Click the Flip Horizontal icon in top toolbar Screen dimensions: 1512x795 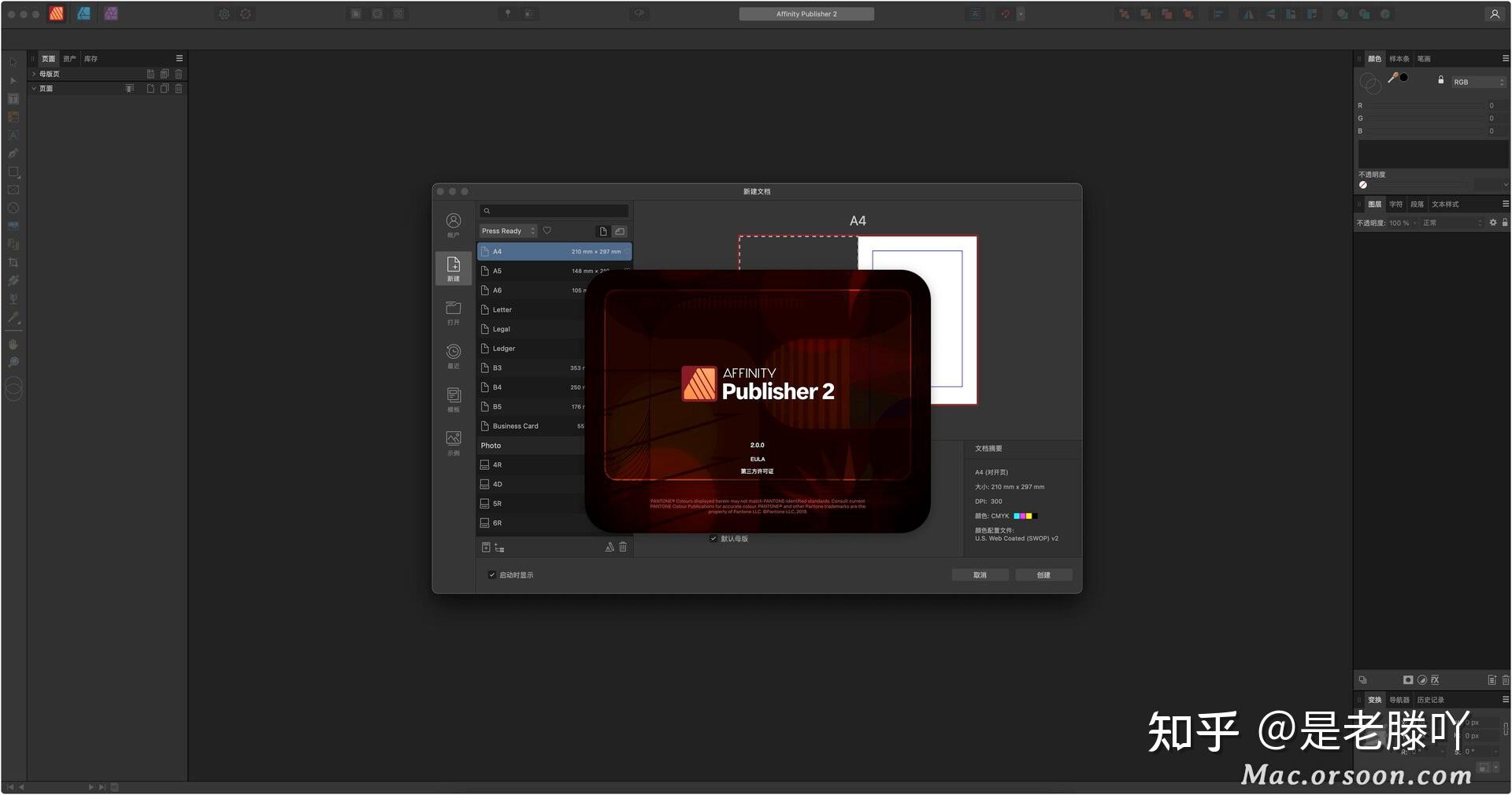coord(1248,13)
